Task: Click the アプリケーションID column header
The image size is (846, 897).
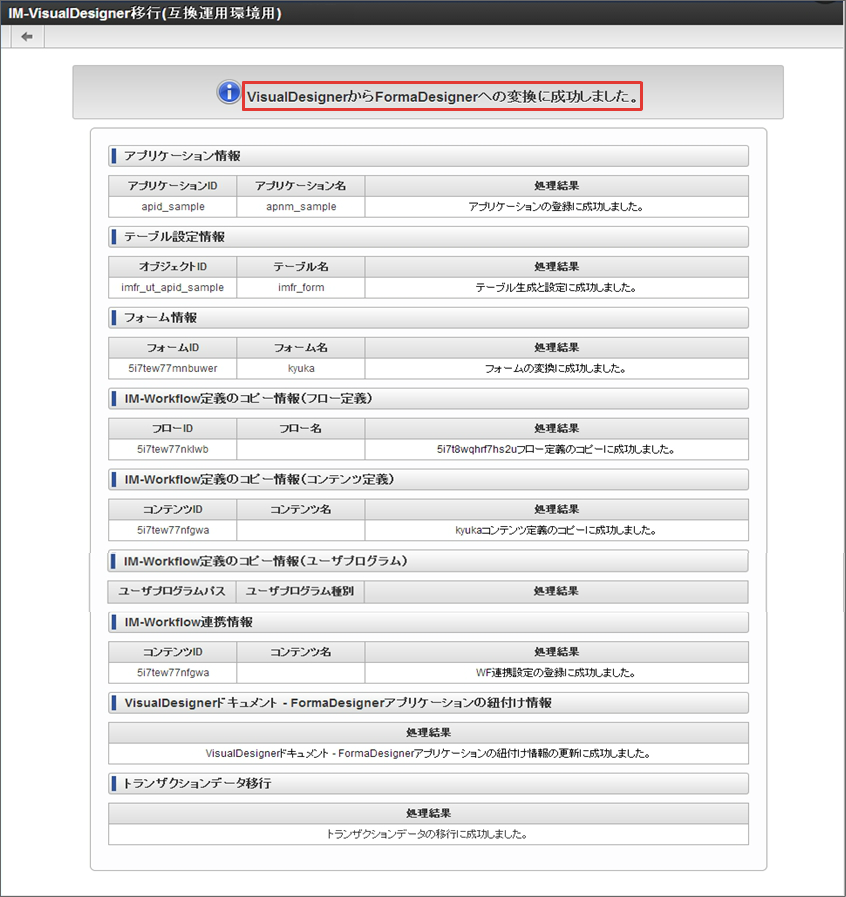Action: click(x=173, y=186)
